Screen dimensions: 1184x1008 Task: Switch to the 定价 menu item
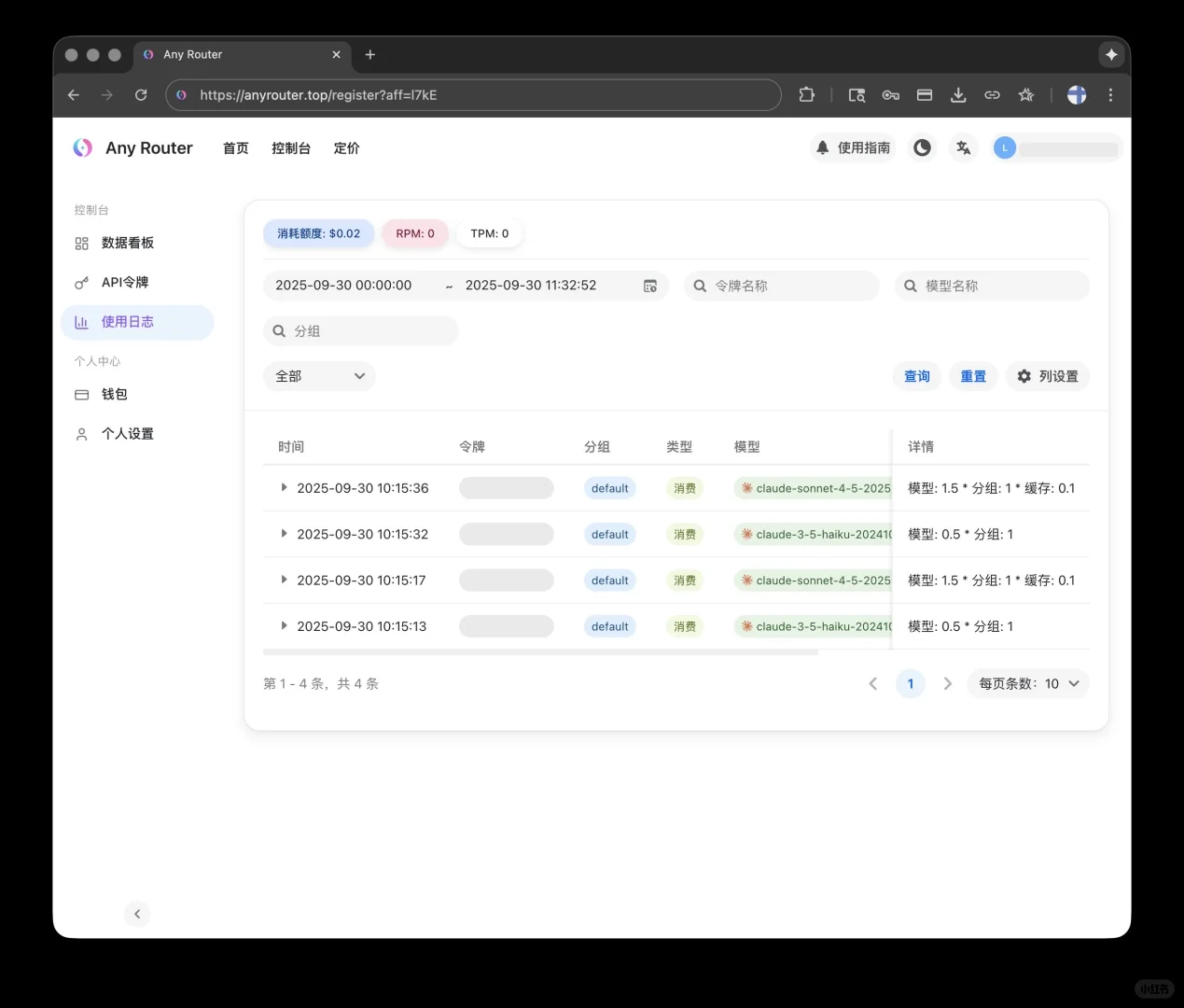(346, 147)
